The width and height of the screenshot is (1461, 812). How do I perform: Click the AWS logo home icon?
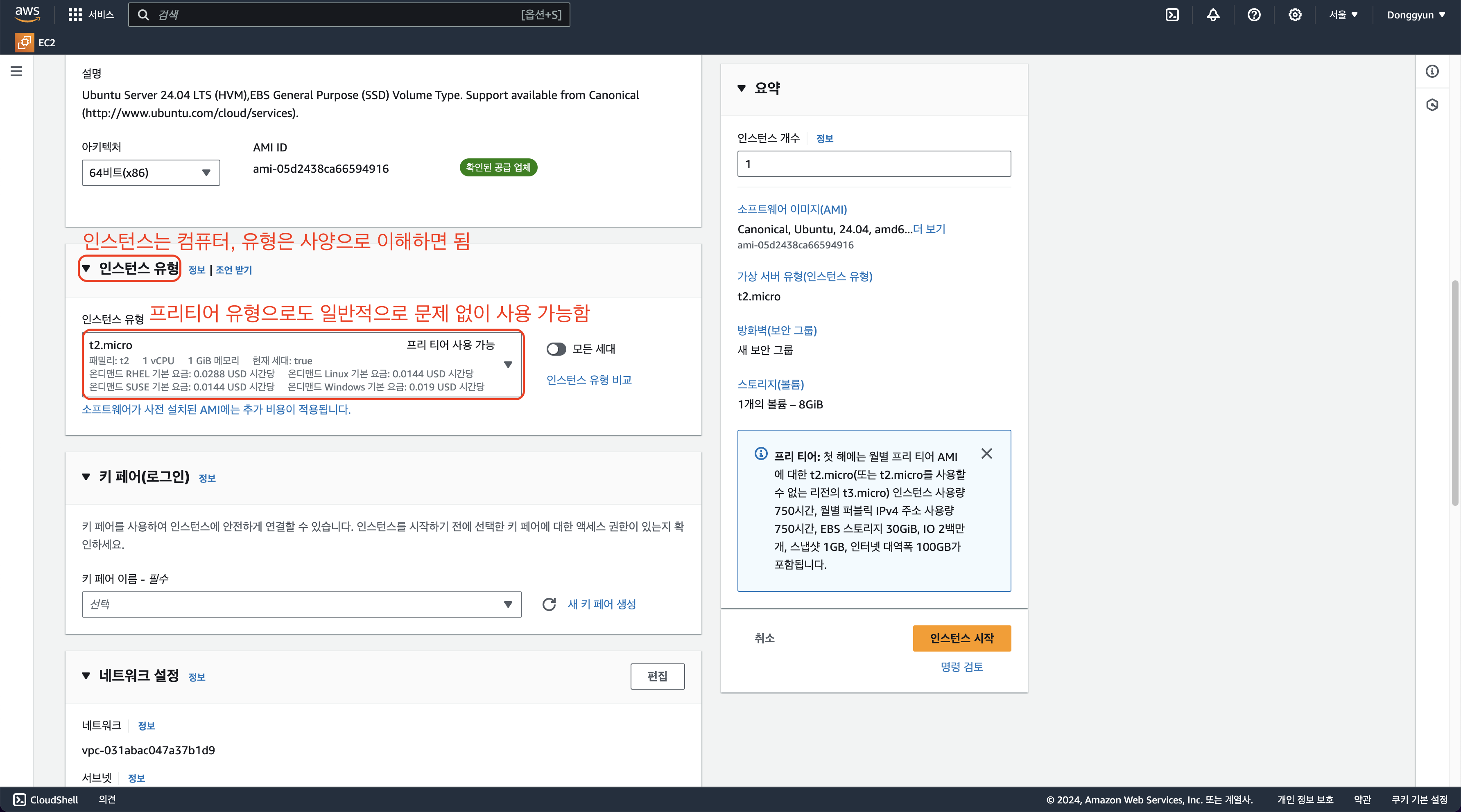[27, 14]
